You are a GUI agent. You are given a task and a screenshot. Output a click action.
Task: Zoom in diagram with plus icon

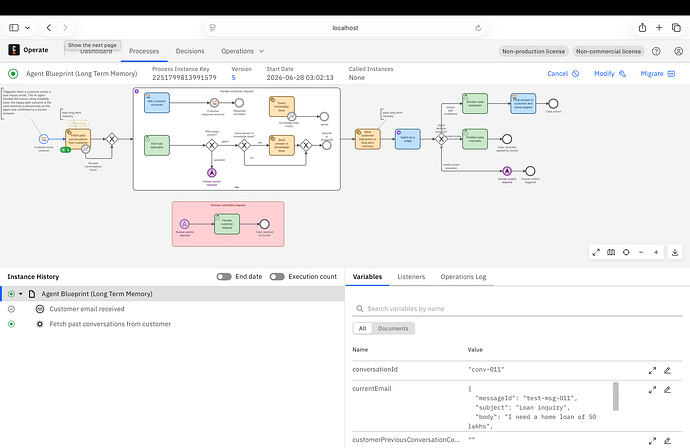coord(656,252)
